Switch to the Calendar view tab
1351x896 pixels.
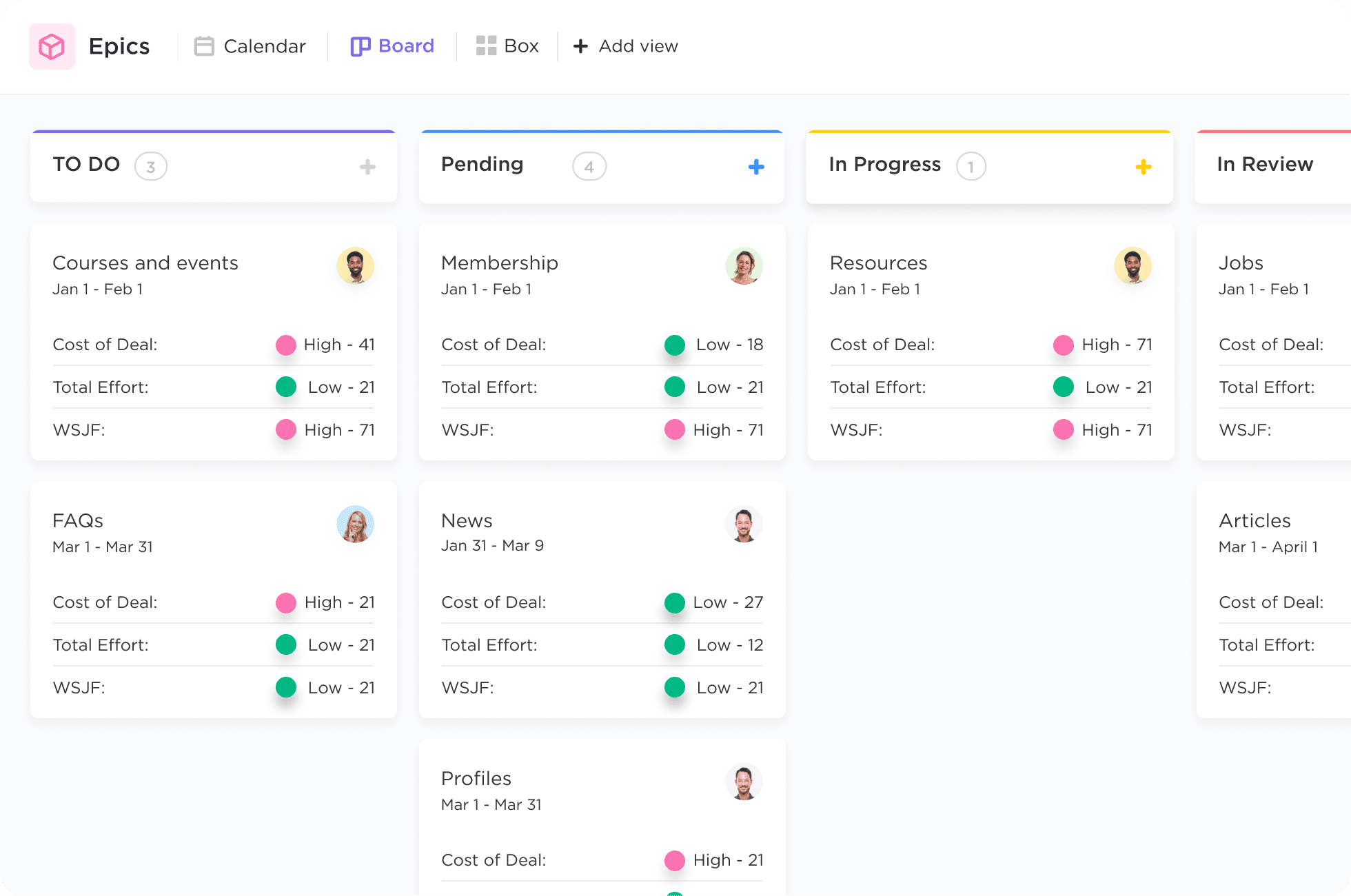click(x=264, y=46)
